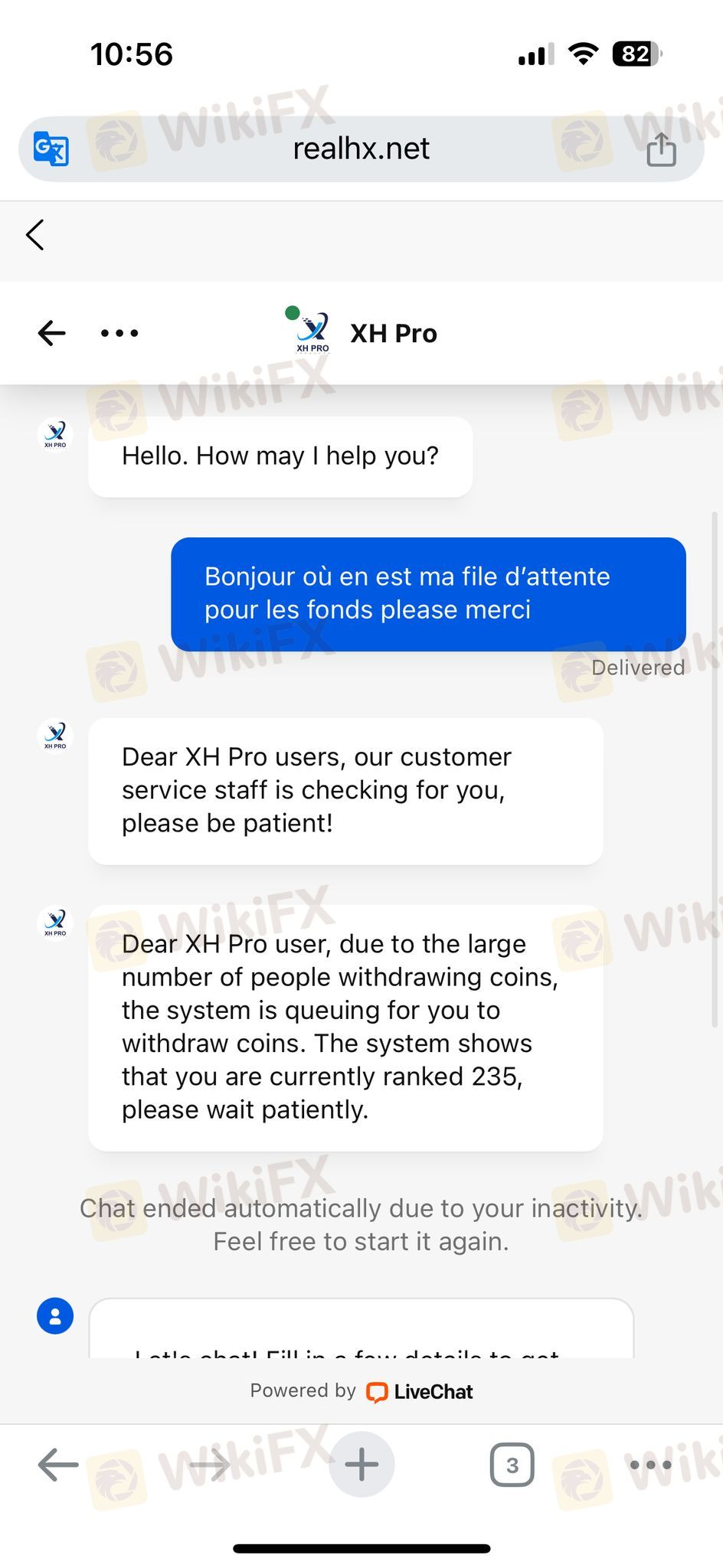
Task: Tap the realhx.net address bar
Action: coord(361,149)
